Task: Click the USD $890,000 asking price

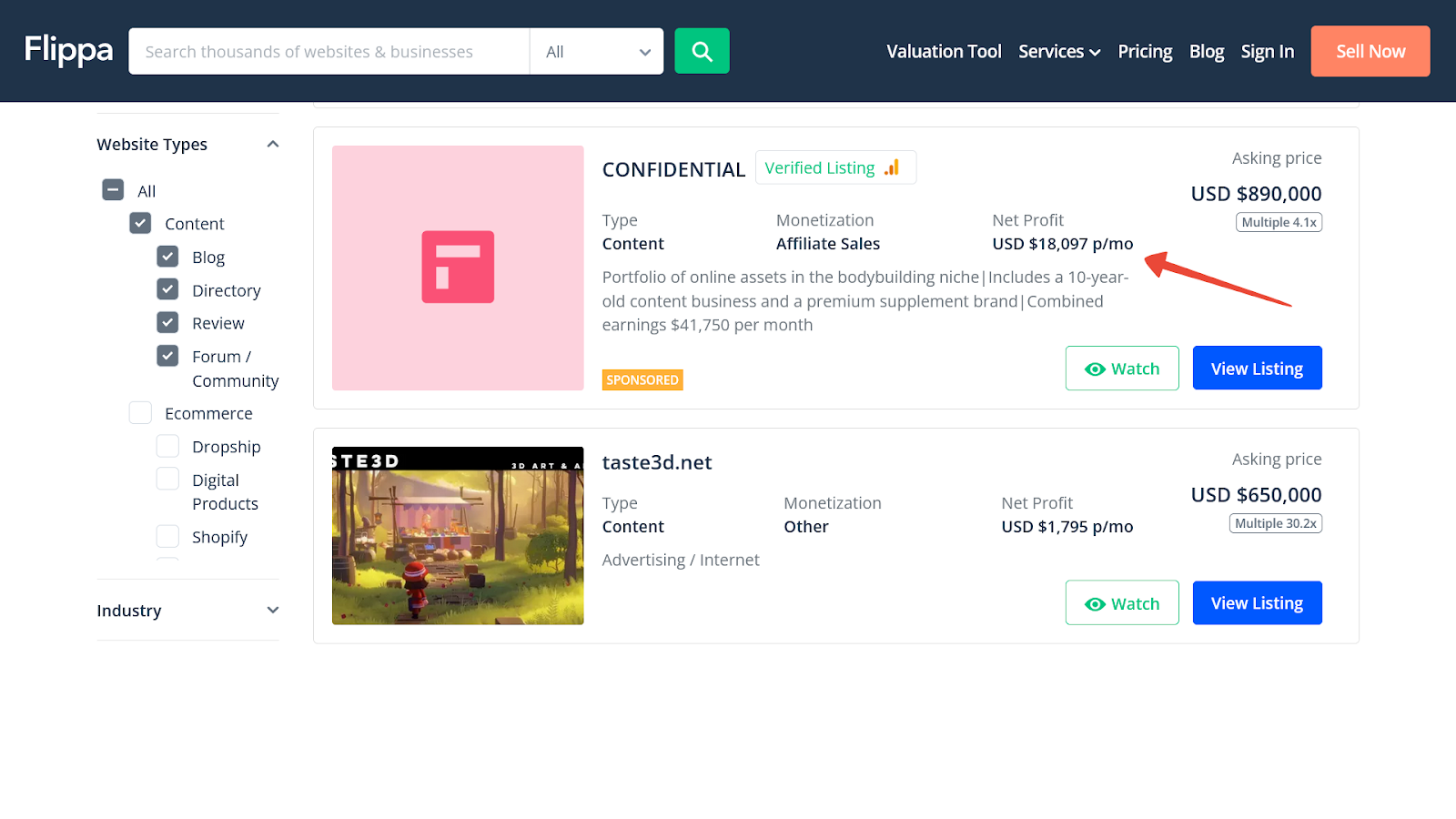Action: coord(1257,194)
